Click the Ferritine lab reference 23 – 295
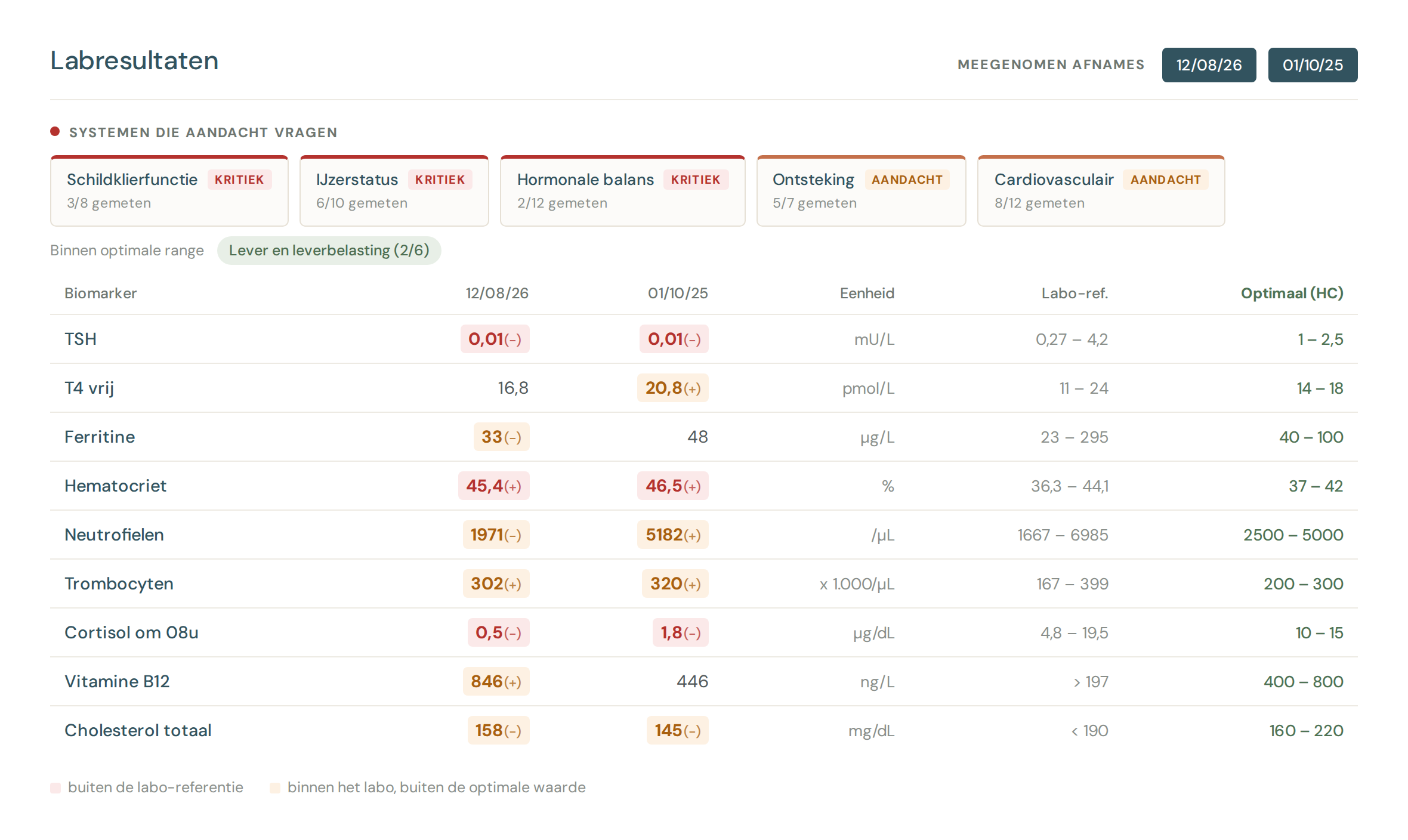 click(x=1074, y=437)
